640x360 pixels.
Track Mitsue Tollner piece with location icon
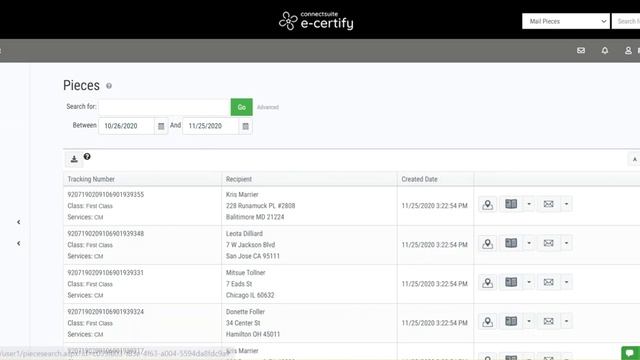(x=487, y=283)
